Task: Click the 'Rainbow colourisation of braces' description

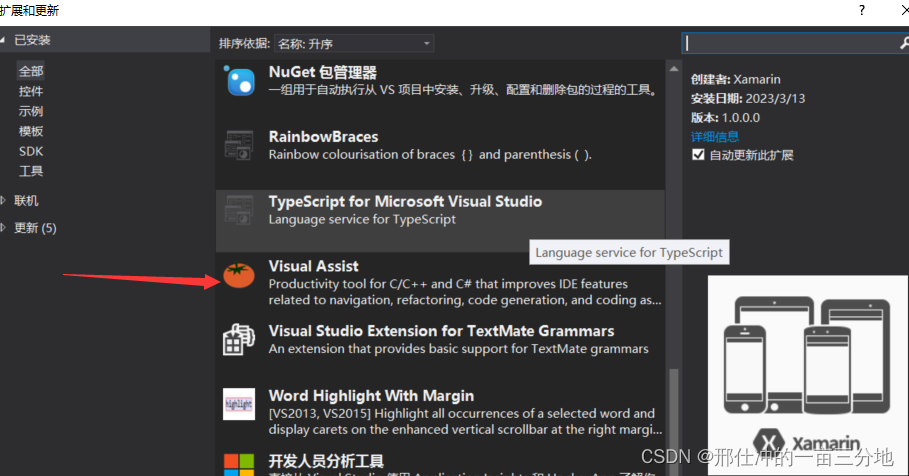Action: (430, 155)
